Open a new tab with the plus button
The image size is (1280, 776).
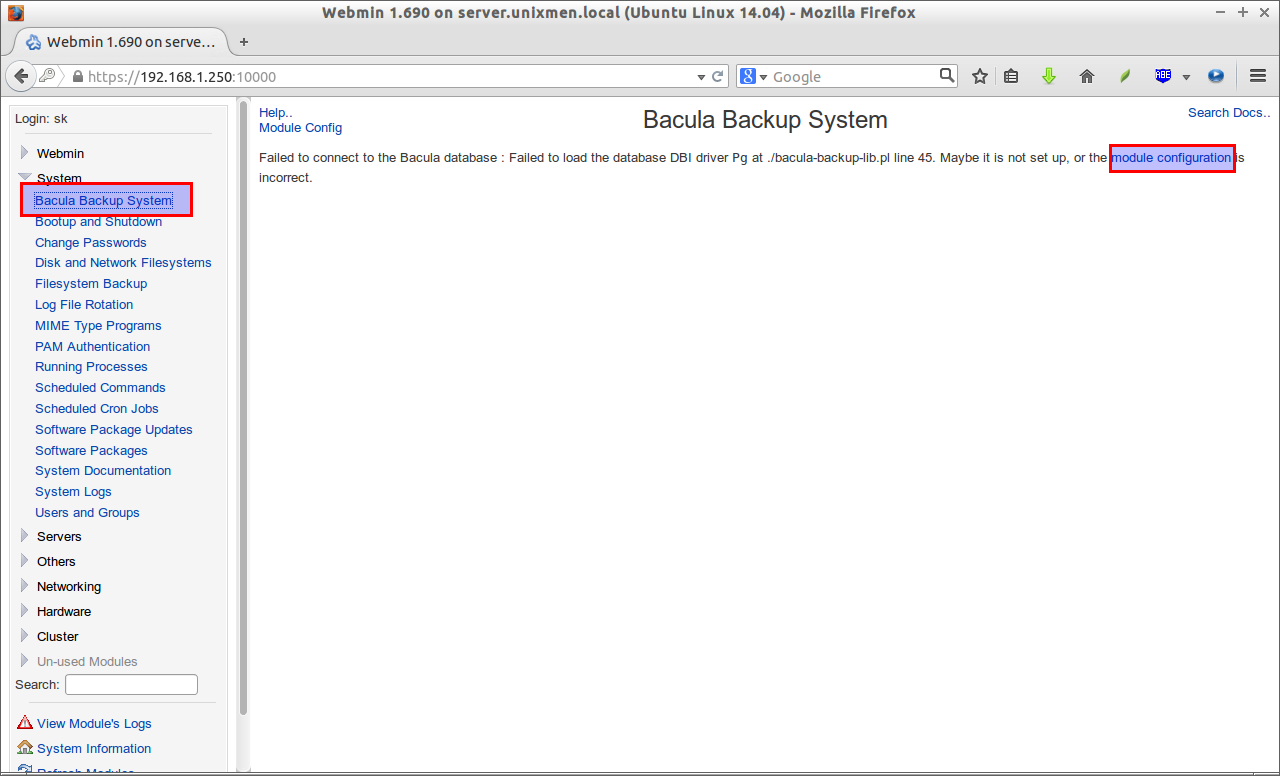pos(244,42)
